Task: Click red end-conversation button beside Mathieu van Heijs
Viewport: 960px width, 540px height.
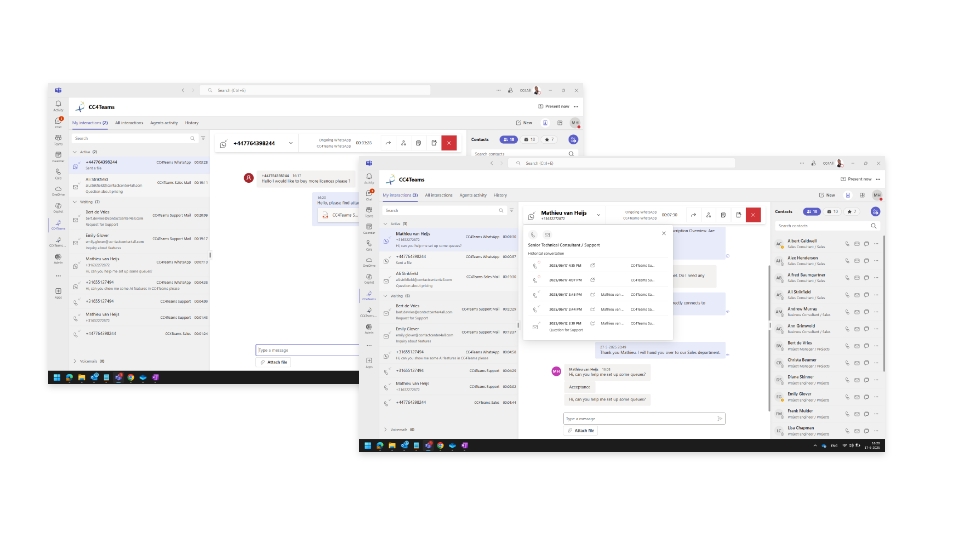Action: (753, 215)
